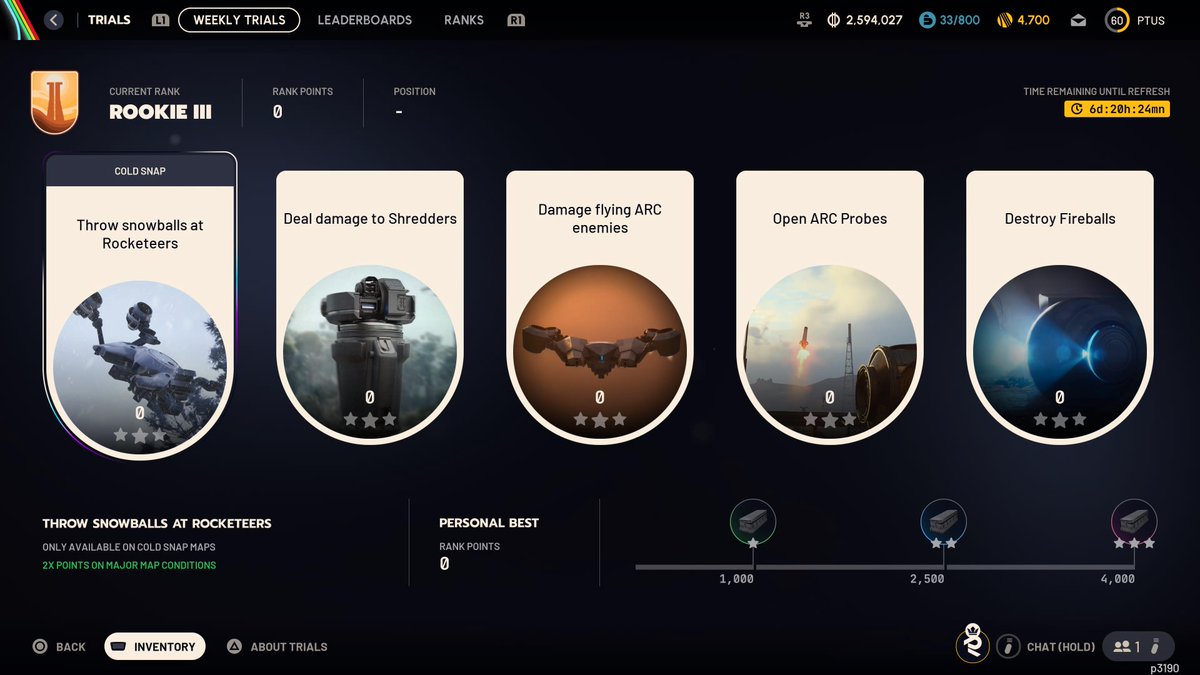Click the microphone icon beside Chat (Hold)
Image resolution: width=1200 pixels, height=675 pixels.
[x=1010, y=647]
